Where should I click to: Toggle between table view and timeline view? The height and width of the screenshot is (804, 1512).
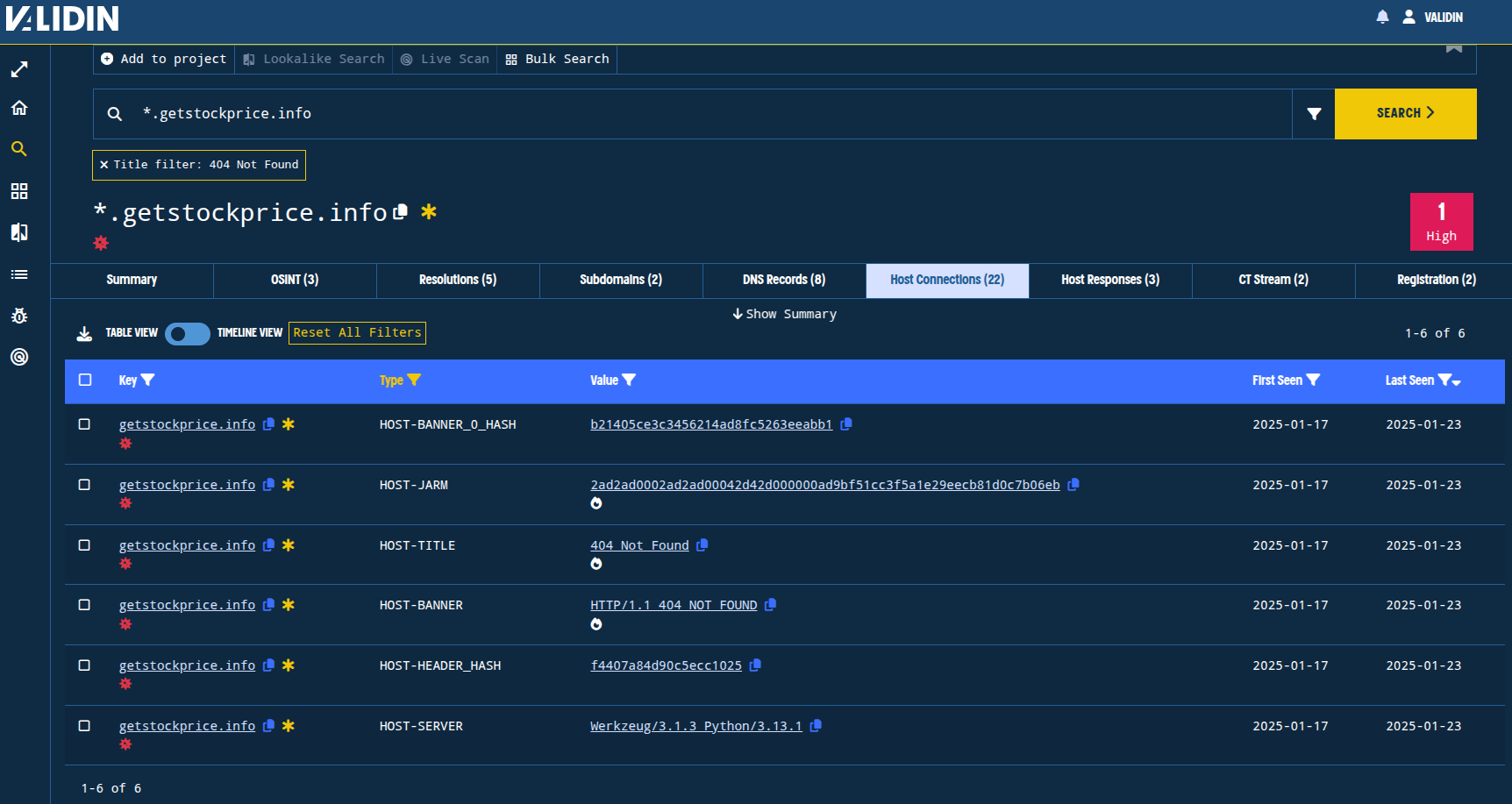click(x=188, y=333)
